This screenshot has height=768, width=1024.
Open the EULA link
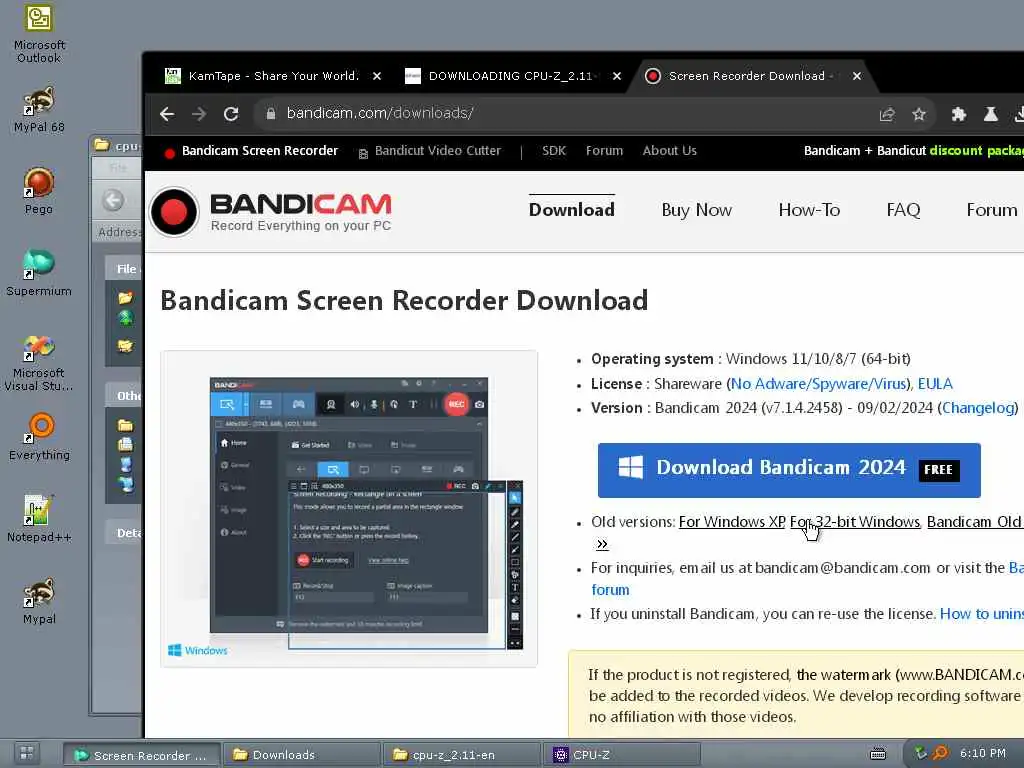coord(935,384)
